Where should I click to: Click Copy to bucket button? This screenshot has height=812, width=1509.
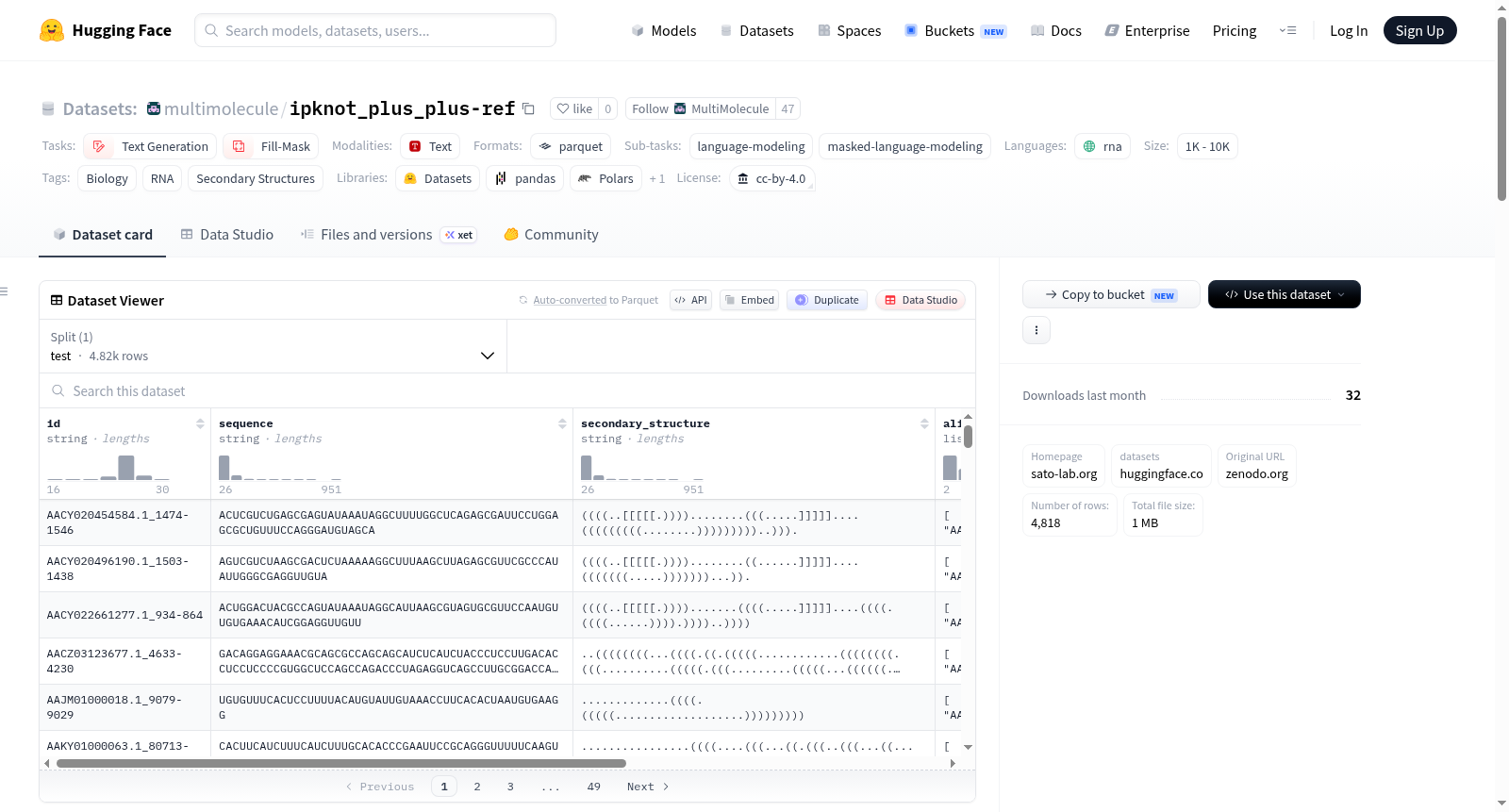pos(1111,294)
